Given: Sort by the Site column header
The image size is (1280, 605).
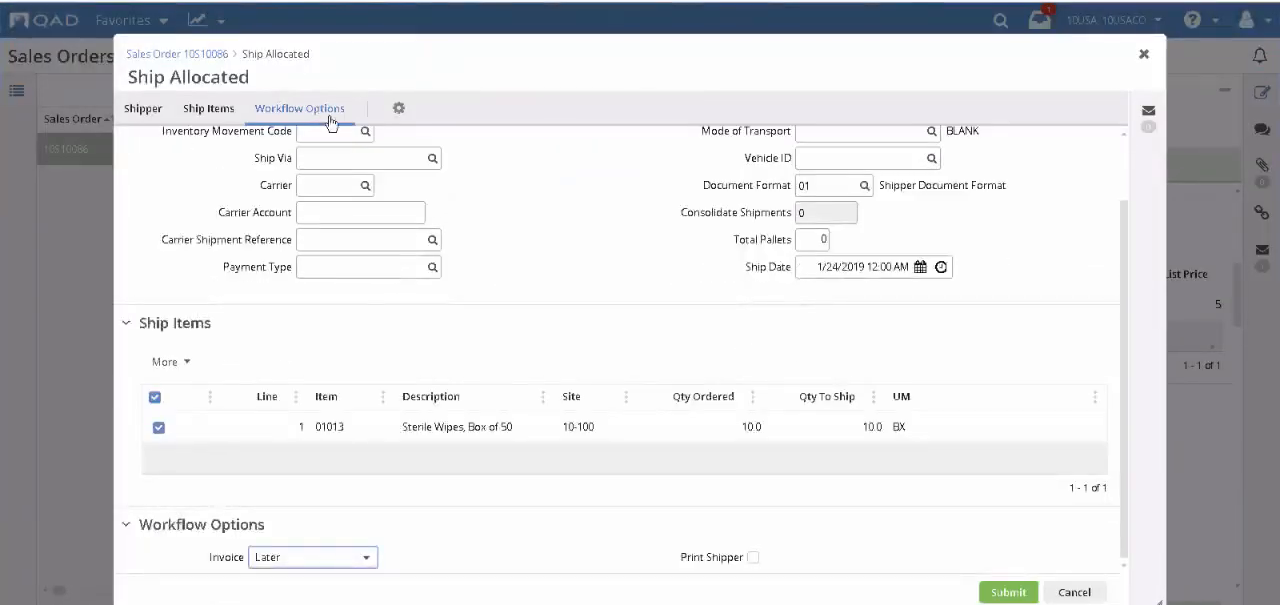Looking at the screenshot, I should pos(571,397).
